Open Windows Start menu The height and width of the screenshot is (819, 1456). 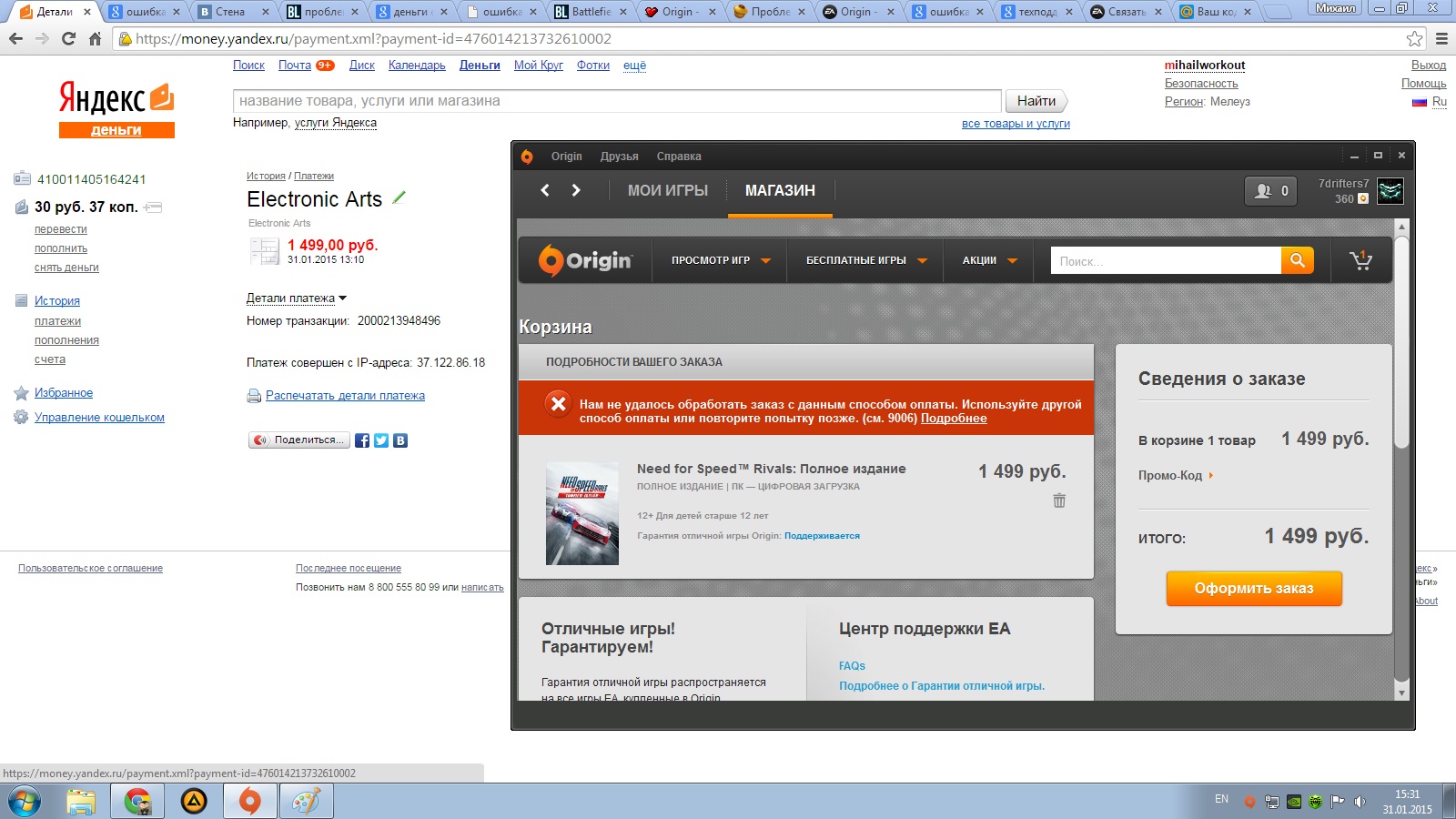(x=25, y=802)
